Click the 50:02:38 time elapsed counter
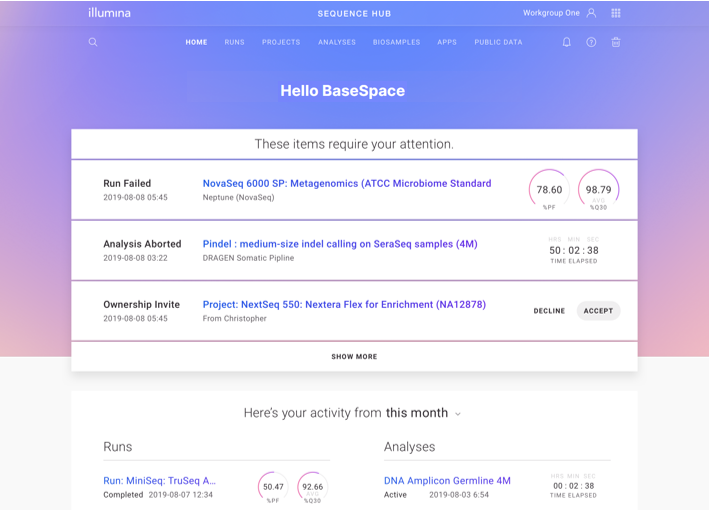The image size is (709, 512). [574, 250]
